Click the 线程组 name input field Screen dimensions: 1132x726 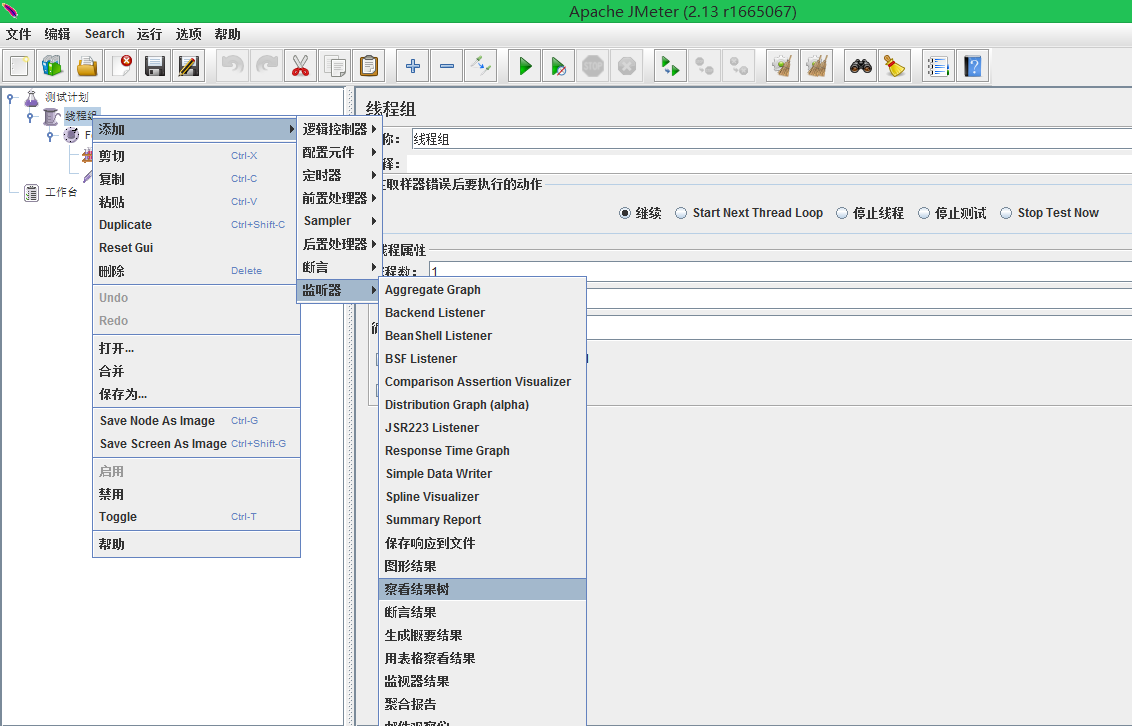point(771,139)
